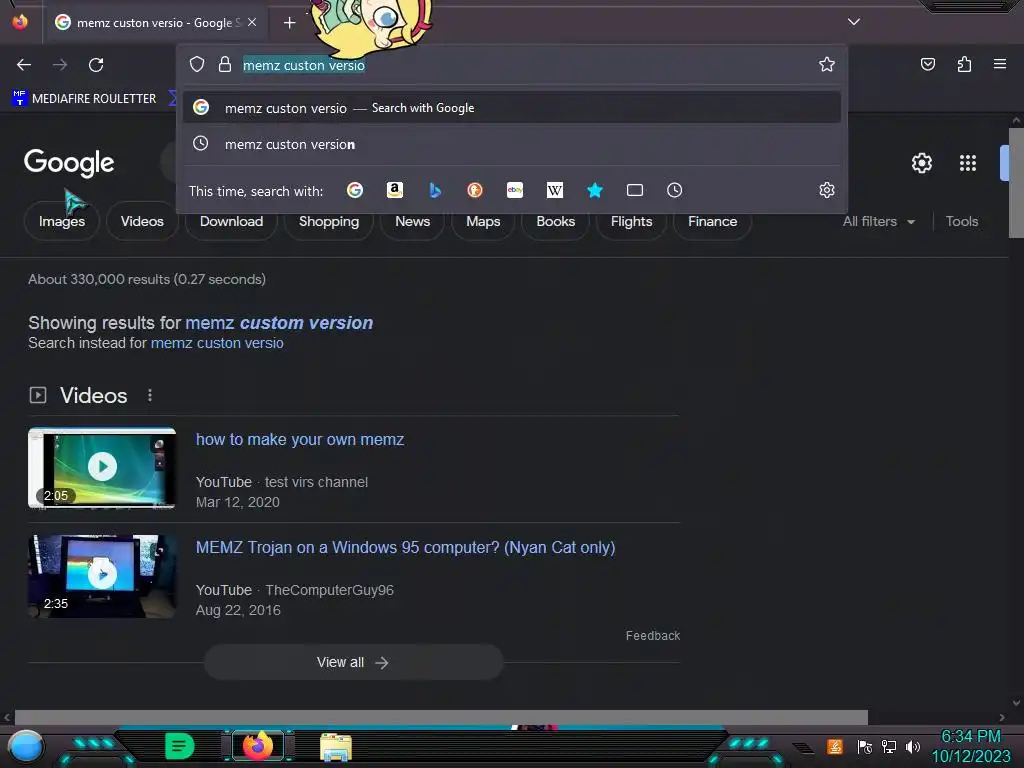Choose the 'memz custon version' history suggestion
The height and width of the screenshot is (768, 1024).
[x=512, y=144]
